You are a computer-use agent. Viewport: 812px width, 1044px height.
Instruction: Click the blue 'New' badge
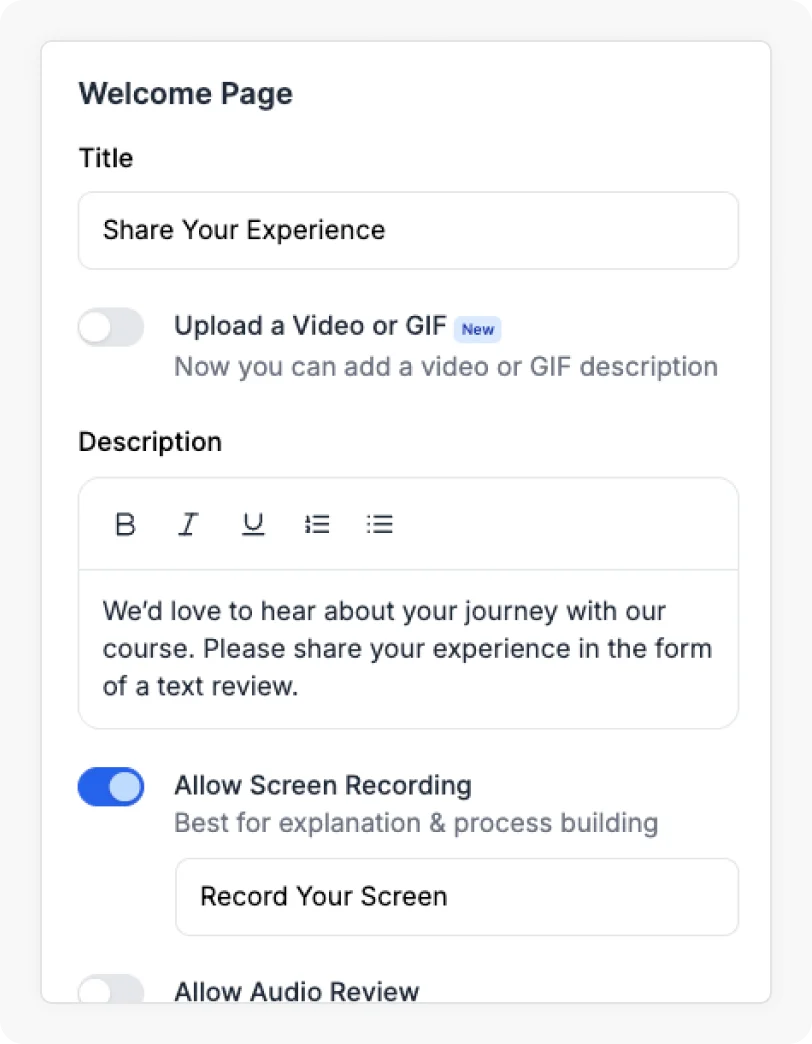(477, 329)
